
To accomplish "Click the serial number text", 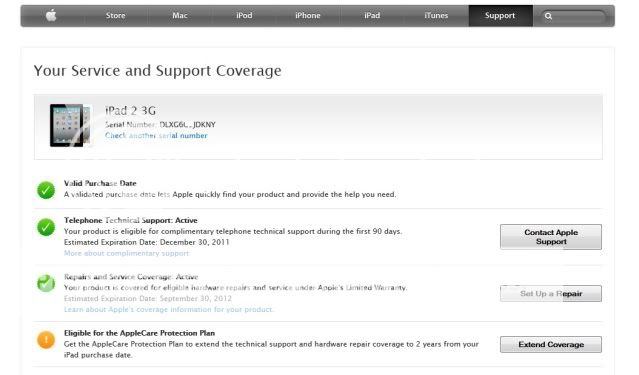I will [160, 124].
